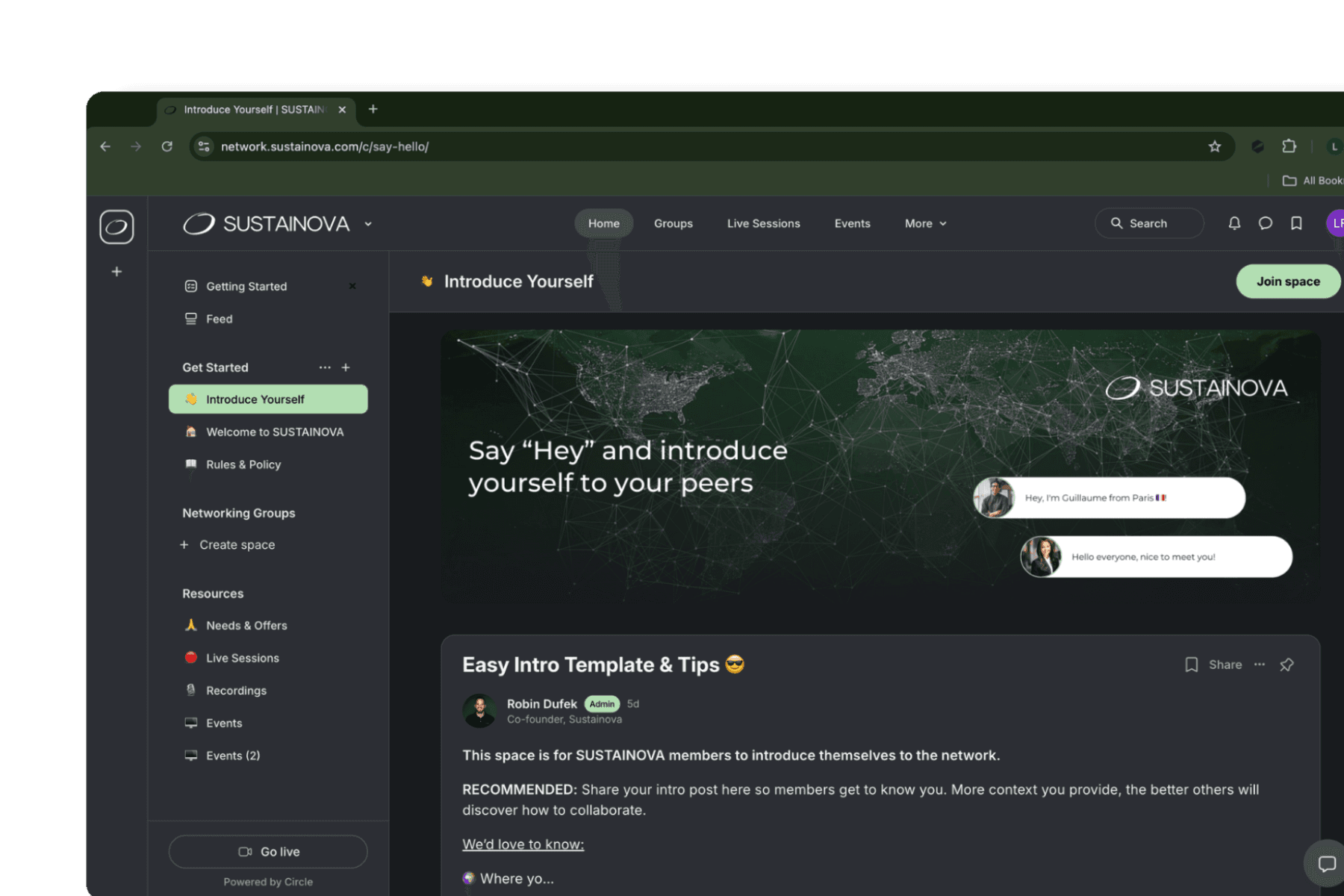Expand the SUSTAINOVA community dropdown arrow
Image resolution: width=1344 pixels, height=896 pixels.
pos(368,224)
